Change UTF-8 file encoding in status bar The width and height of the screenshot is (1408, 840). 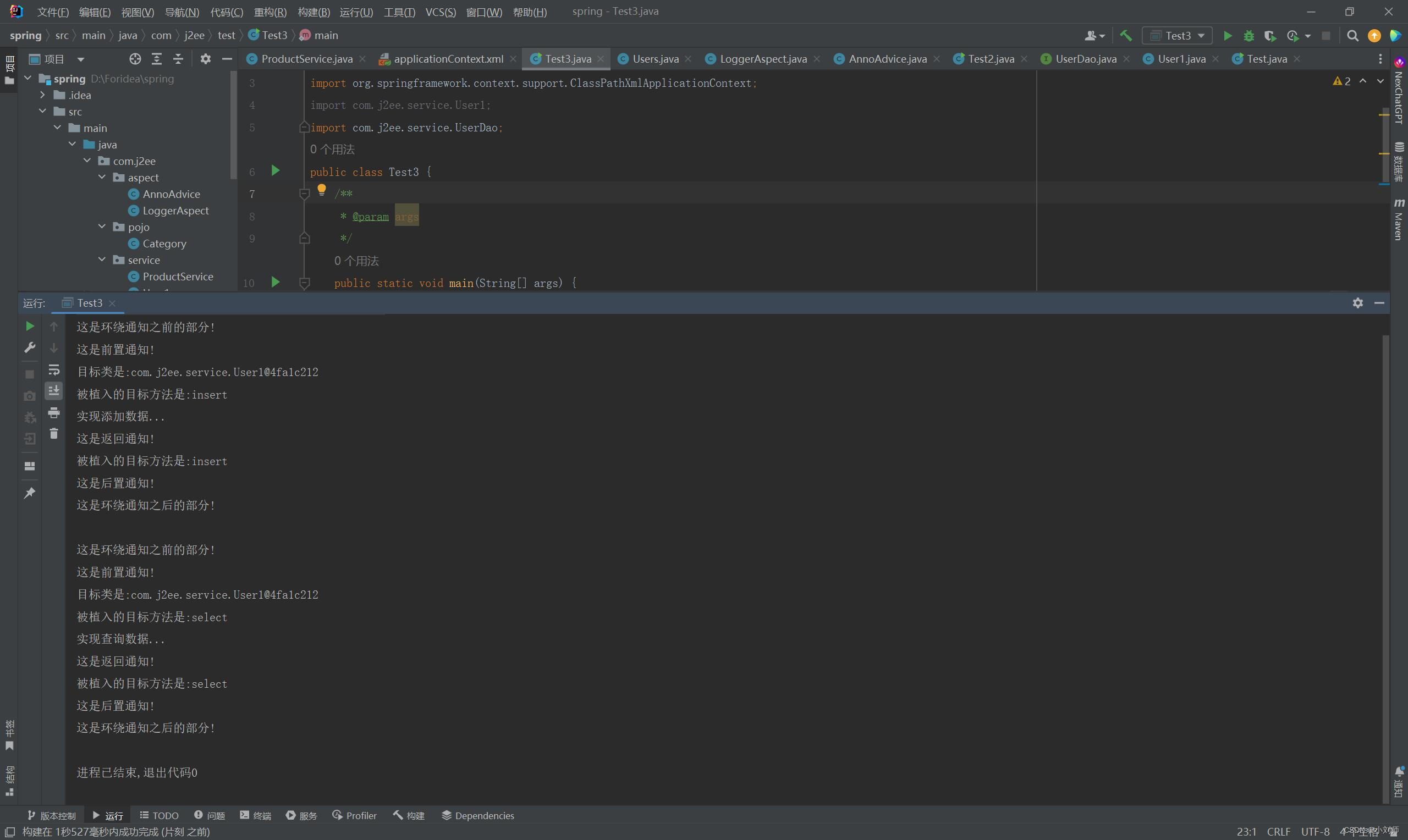point(1314,831)
